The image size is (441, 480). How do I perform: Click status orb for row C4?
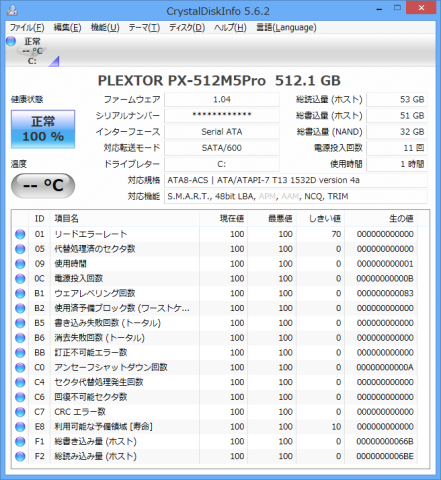click(x=20, y=382)
